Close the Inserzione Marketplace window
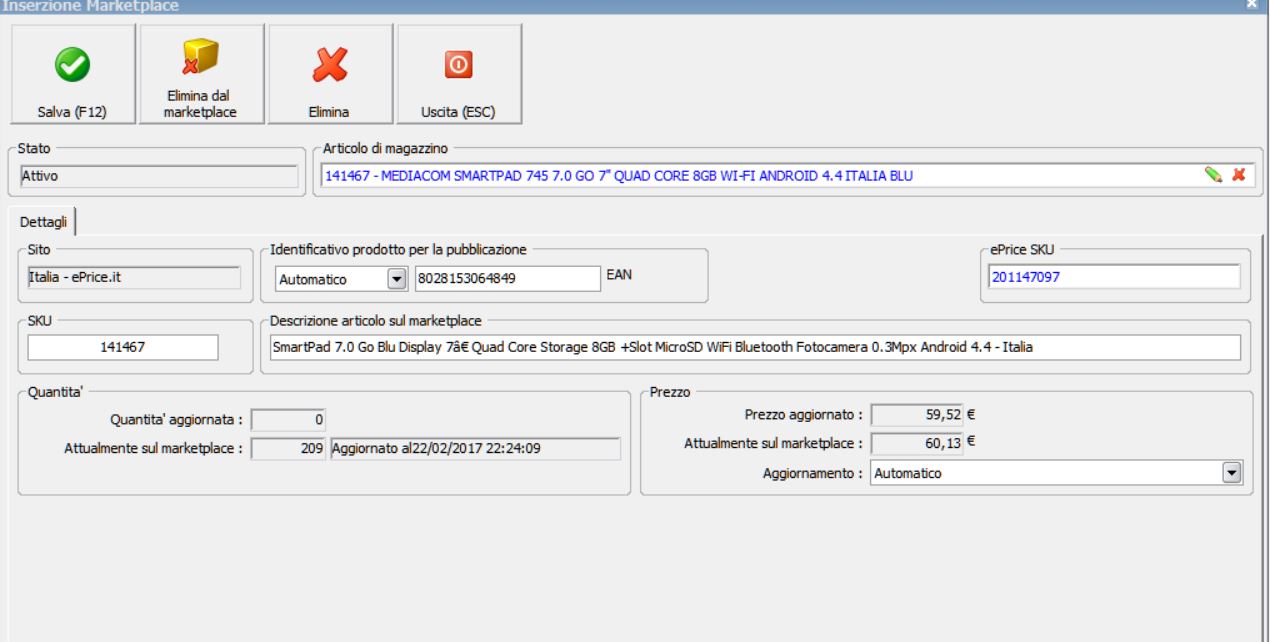Image resolution: width=1270 pixels, height=642 pixels. (x=1251, y=6)
